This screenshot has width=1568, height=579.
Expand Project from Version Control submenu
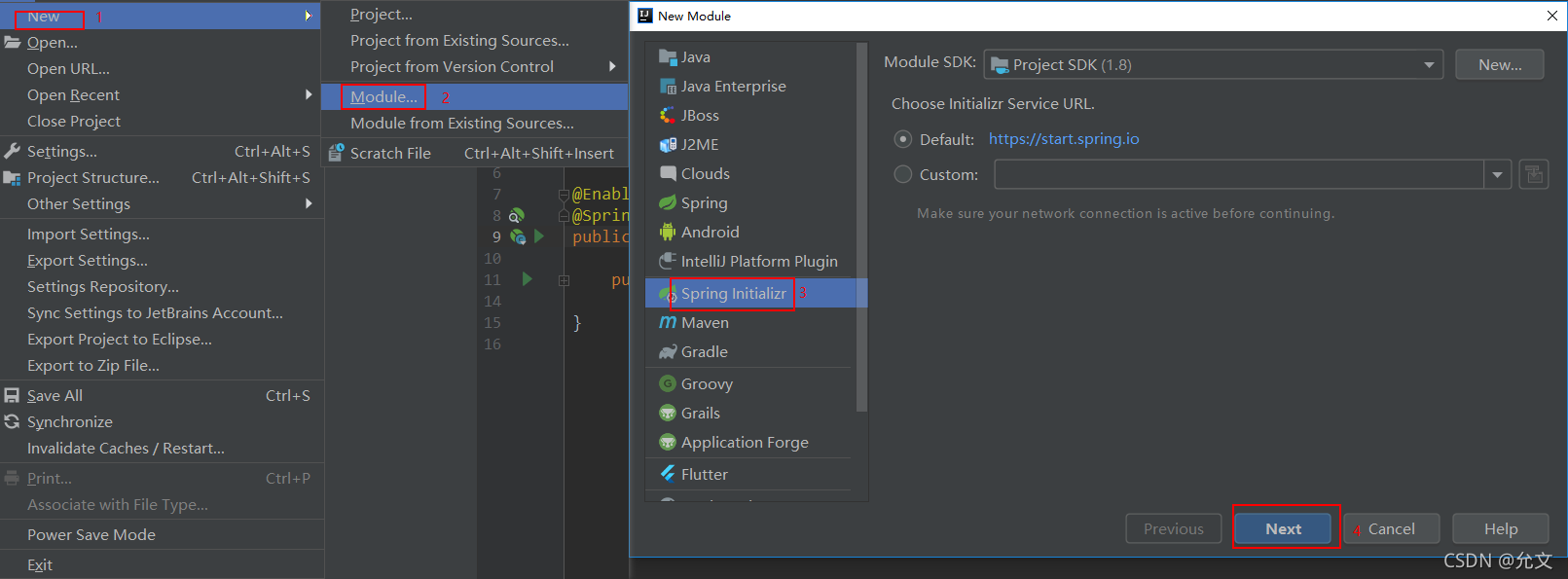tap(612, 66)
